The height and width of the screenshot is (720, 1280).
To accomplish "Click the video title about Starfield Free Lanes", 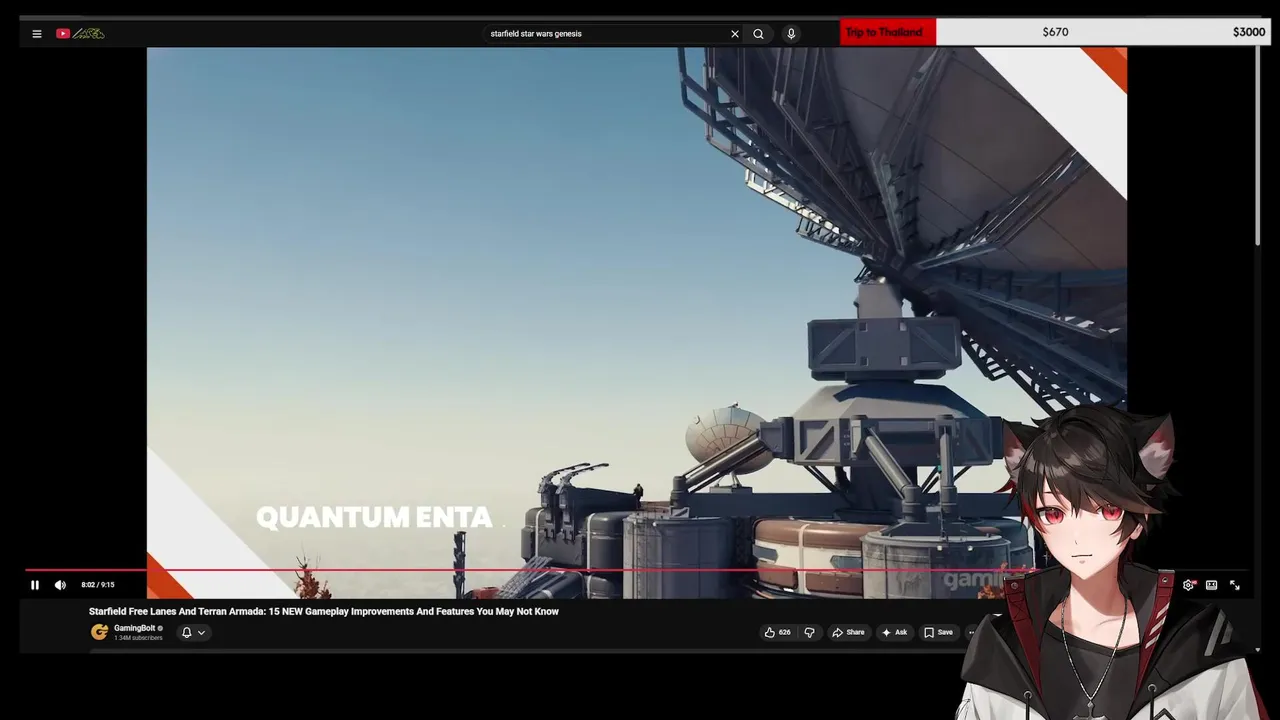I will (x=324, y=611).
